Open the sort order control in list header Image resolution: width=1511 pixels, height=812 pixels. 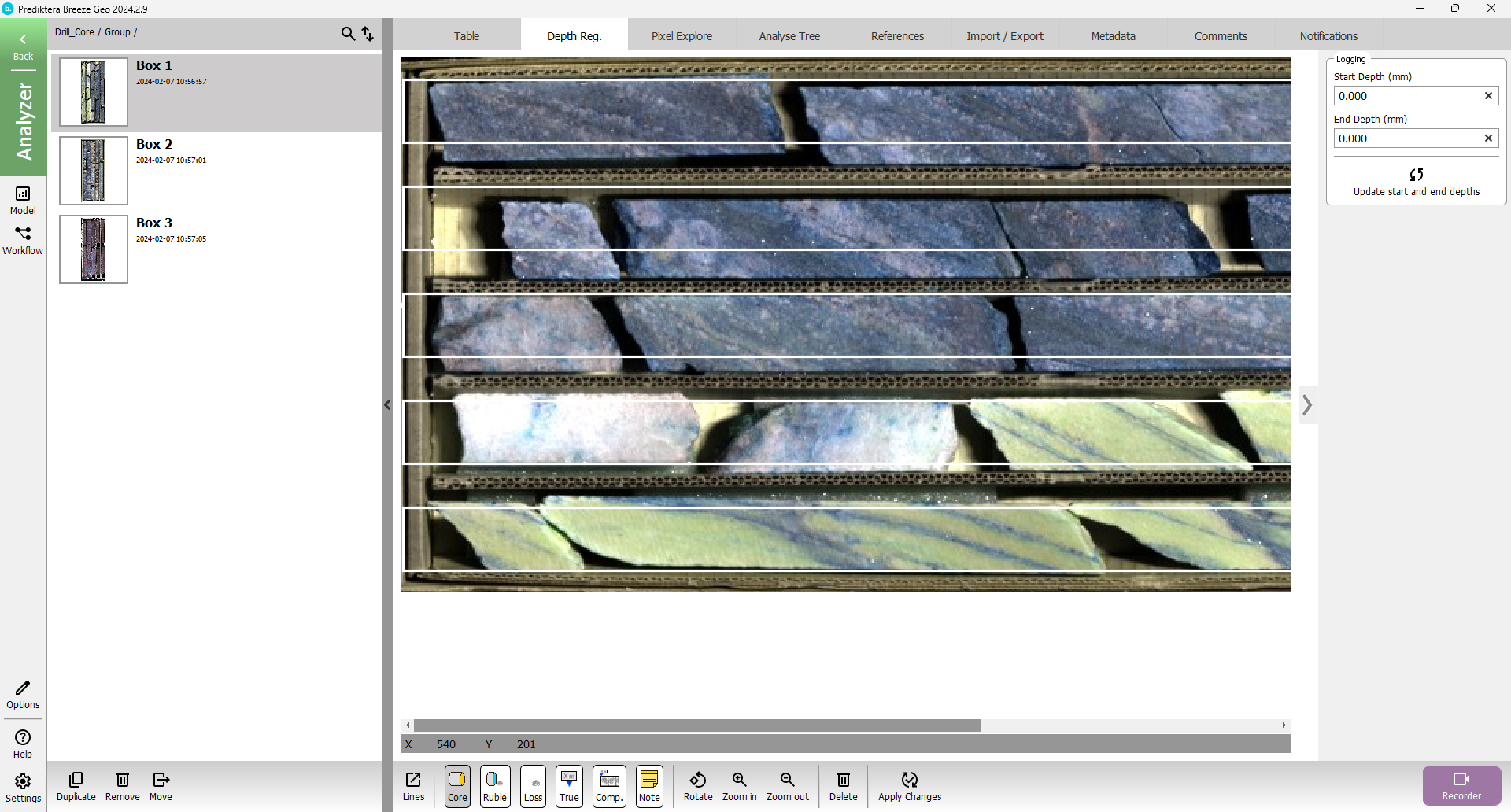(368, 33)
